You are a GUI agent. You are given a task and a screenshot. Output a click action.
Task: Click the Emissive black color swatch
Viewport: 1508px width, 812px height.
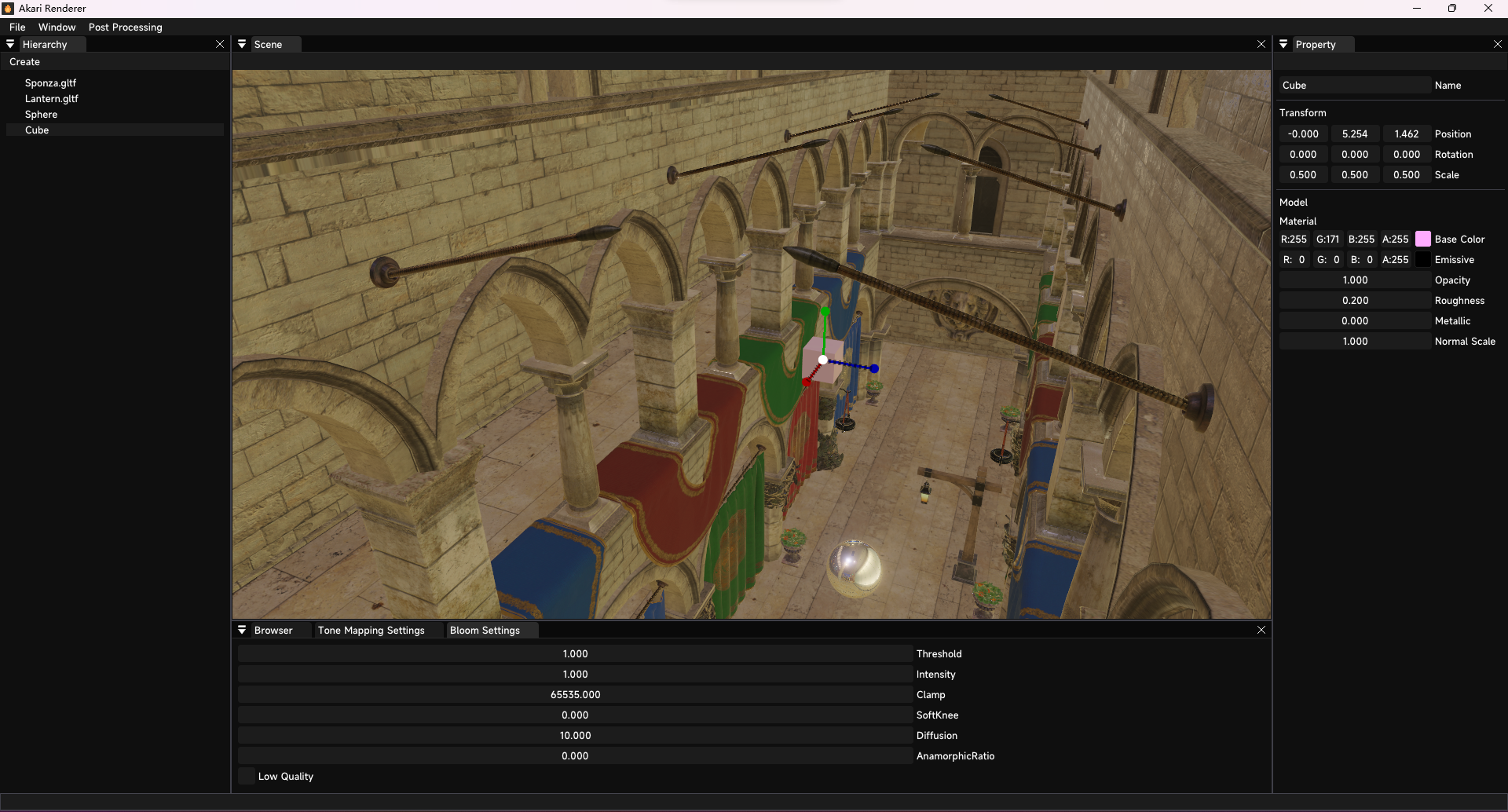[x=1423, y=259]
